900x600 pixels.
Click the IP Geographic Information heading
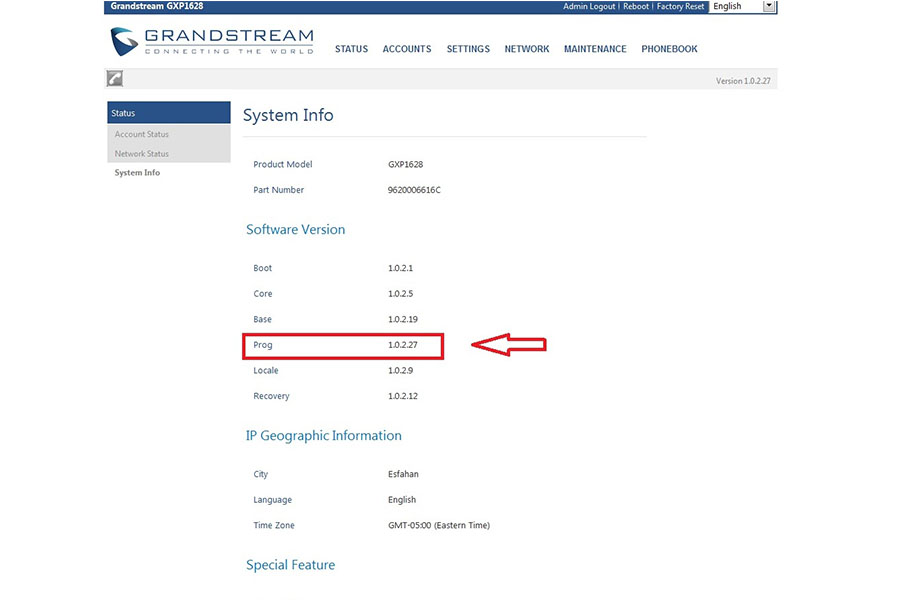point(324,436)
